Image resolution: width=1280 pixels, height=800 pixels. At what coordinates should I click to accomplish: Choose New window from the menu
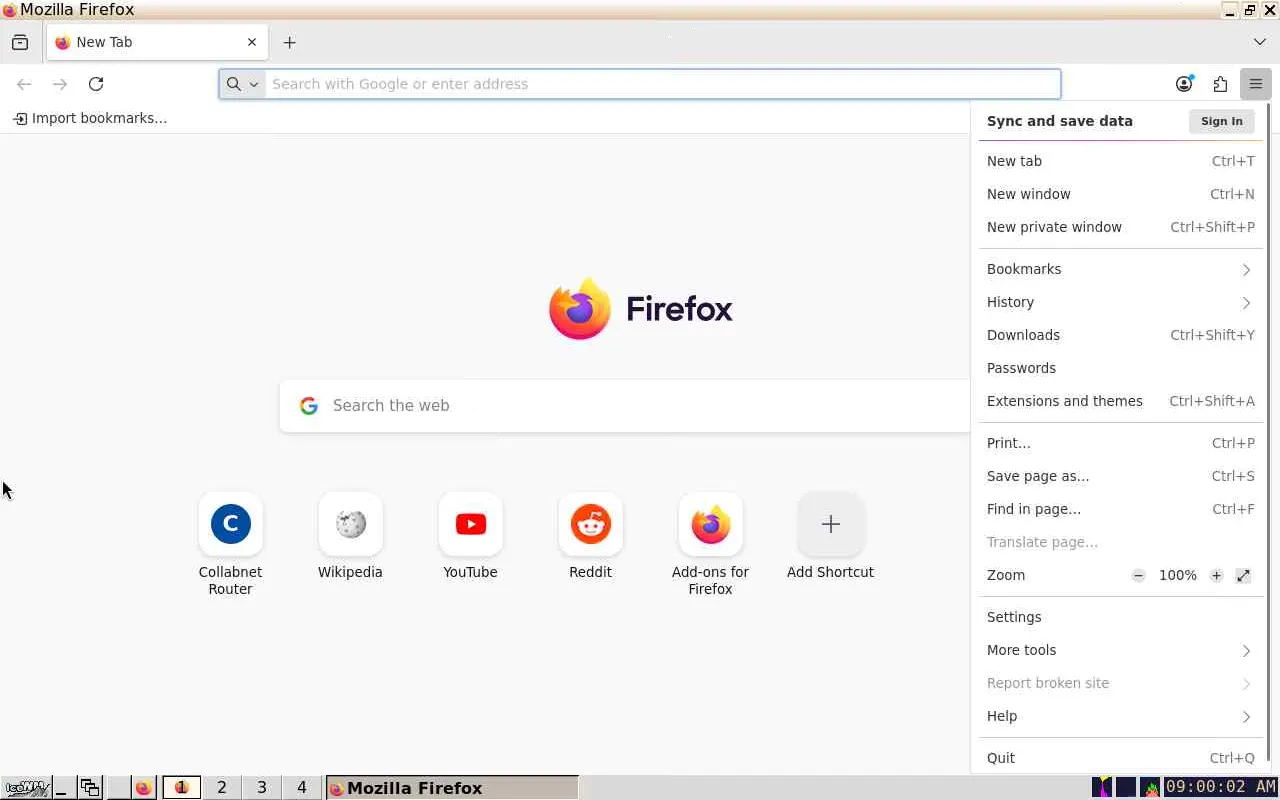(x=1120, y=194)
